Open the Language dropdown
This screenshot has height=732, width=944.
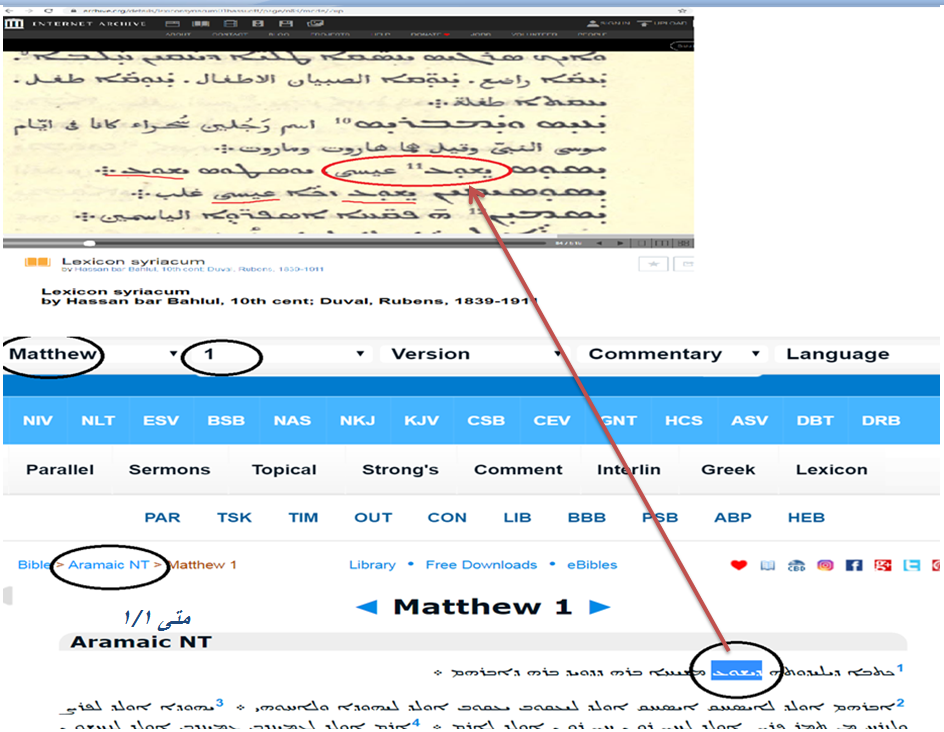pyautogui.click(x=857, y=354)
